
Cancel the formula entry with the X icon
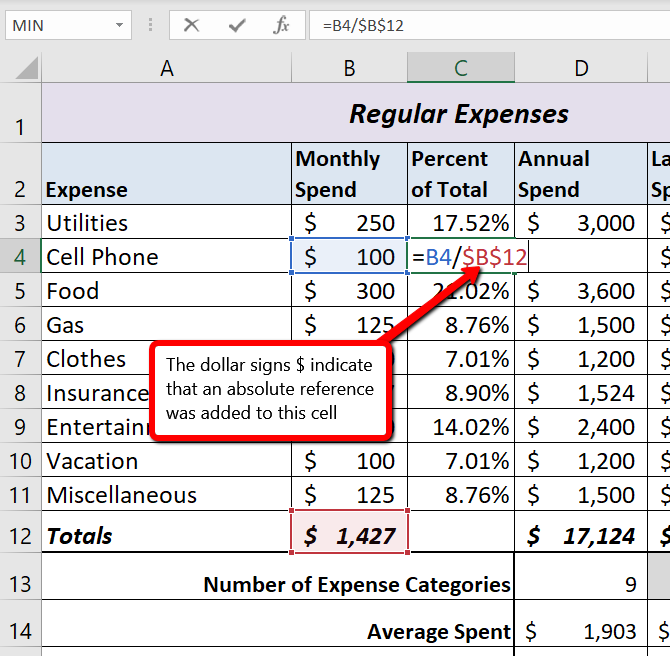(191, 25)
